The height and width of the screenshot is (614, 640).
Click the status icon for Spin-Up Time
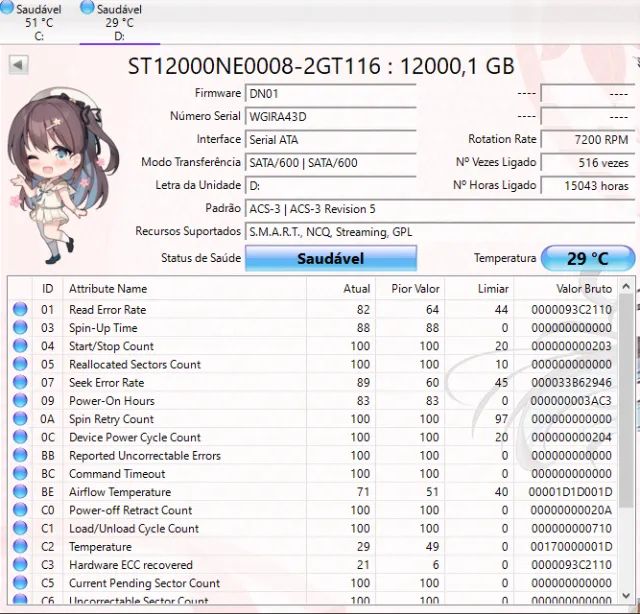[20, 327]
